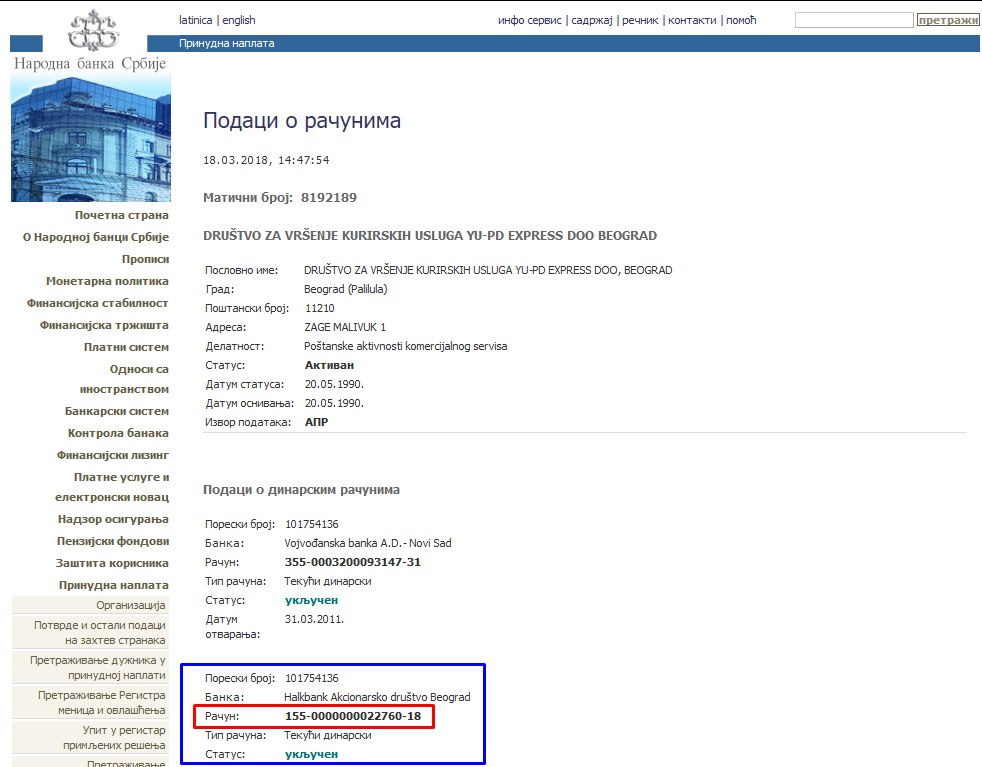Image resolution: width=982 pixels, height=767 pixels.
Task: Open Потврде и остали подаци на захтев странака
Action: (100, 632)
